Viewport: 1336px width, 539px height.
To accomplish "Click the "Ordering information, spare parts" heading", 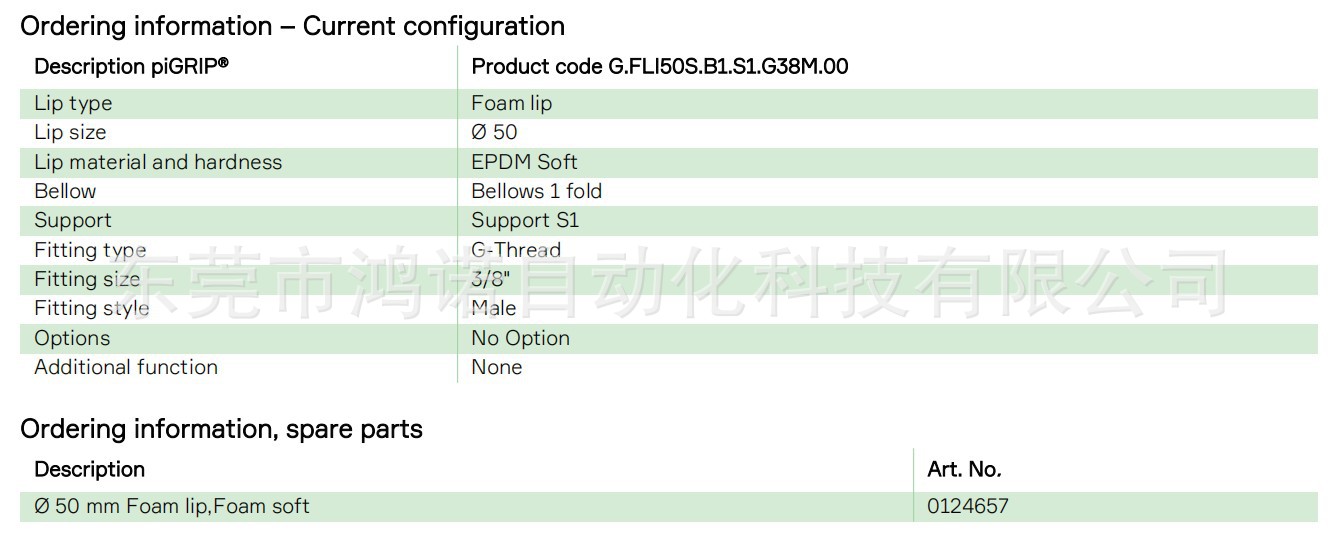I will coord(221,429).
